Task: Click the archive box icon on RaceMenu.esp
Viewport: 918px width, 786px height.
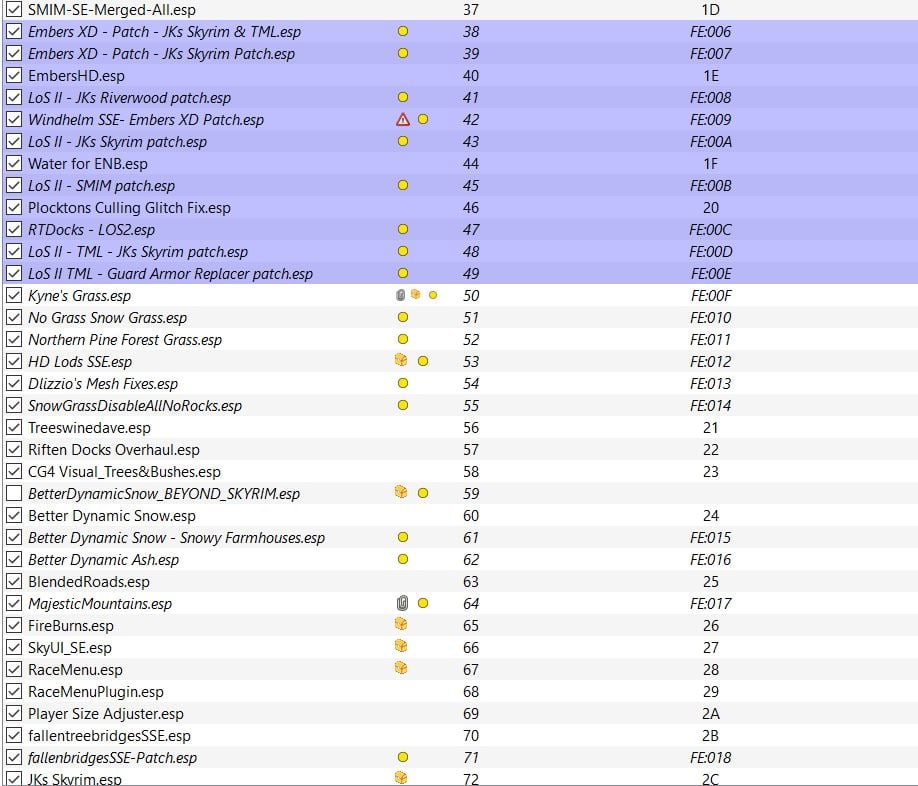Action: 401,668
